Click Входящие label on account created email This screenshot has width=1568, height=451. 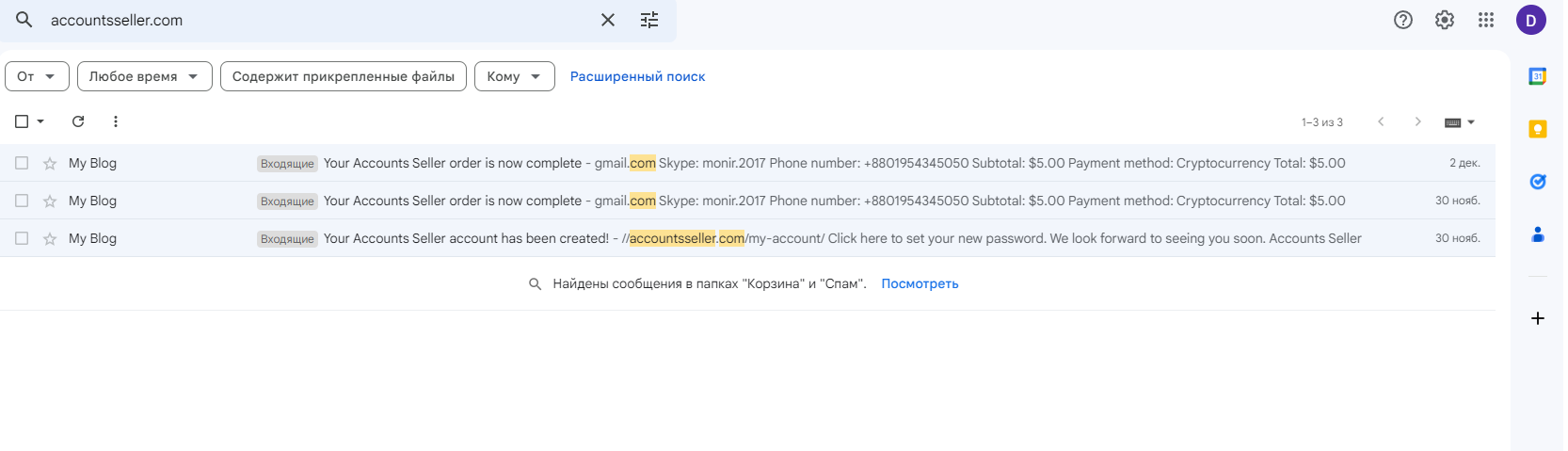click(x=287, y=239)
